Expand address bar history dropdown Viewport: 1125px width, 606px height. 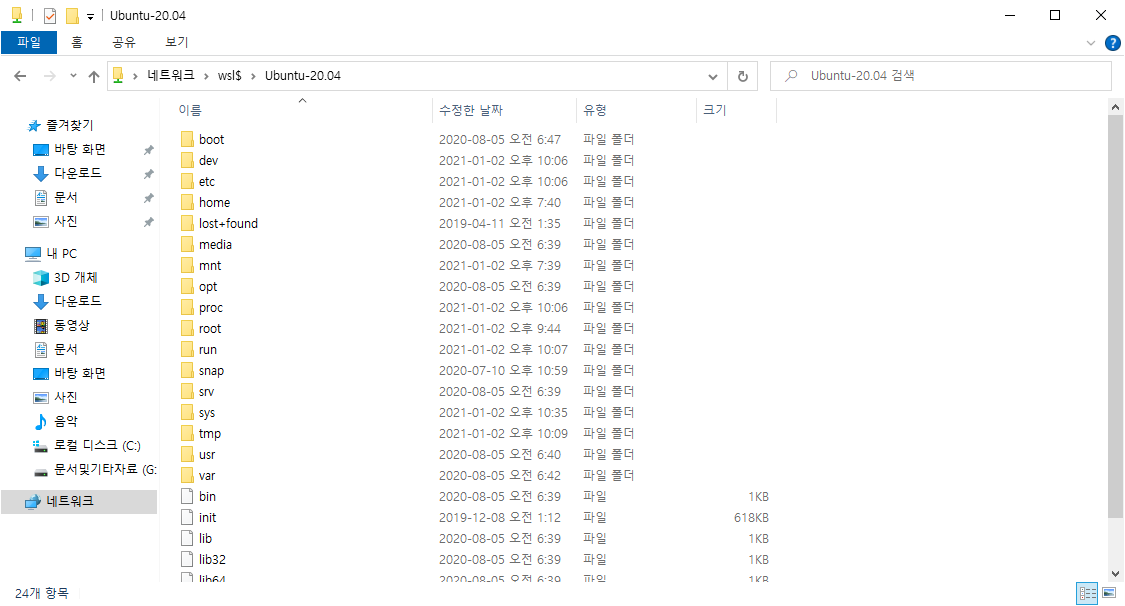(x=712, y=76)
